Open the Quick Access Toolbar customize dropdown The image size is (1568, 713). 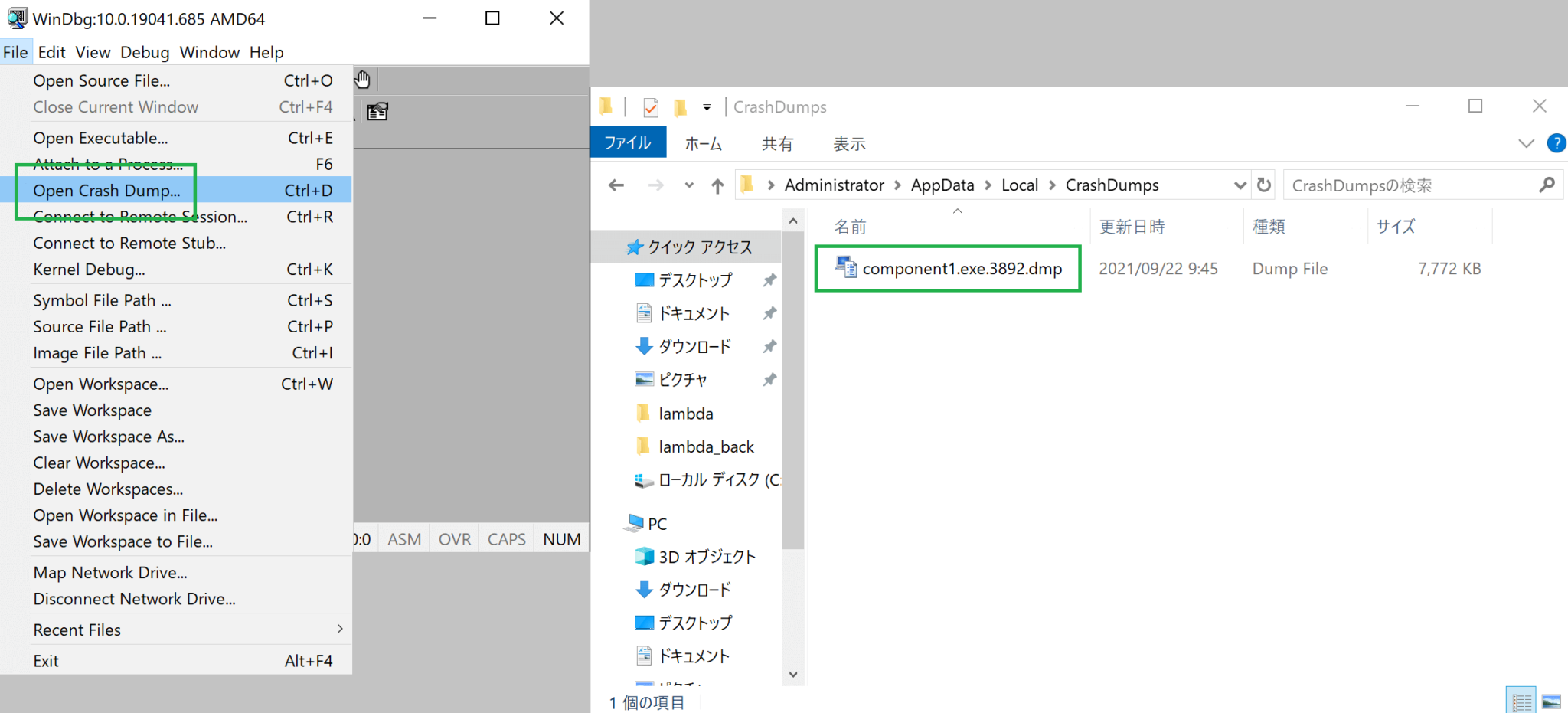point(708,106)
